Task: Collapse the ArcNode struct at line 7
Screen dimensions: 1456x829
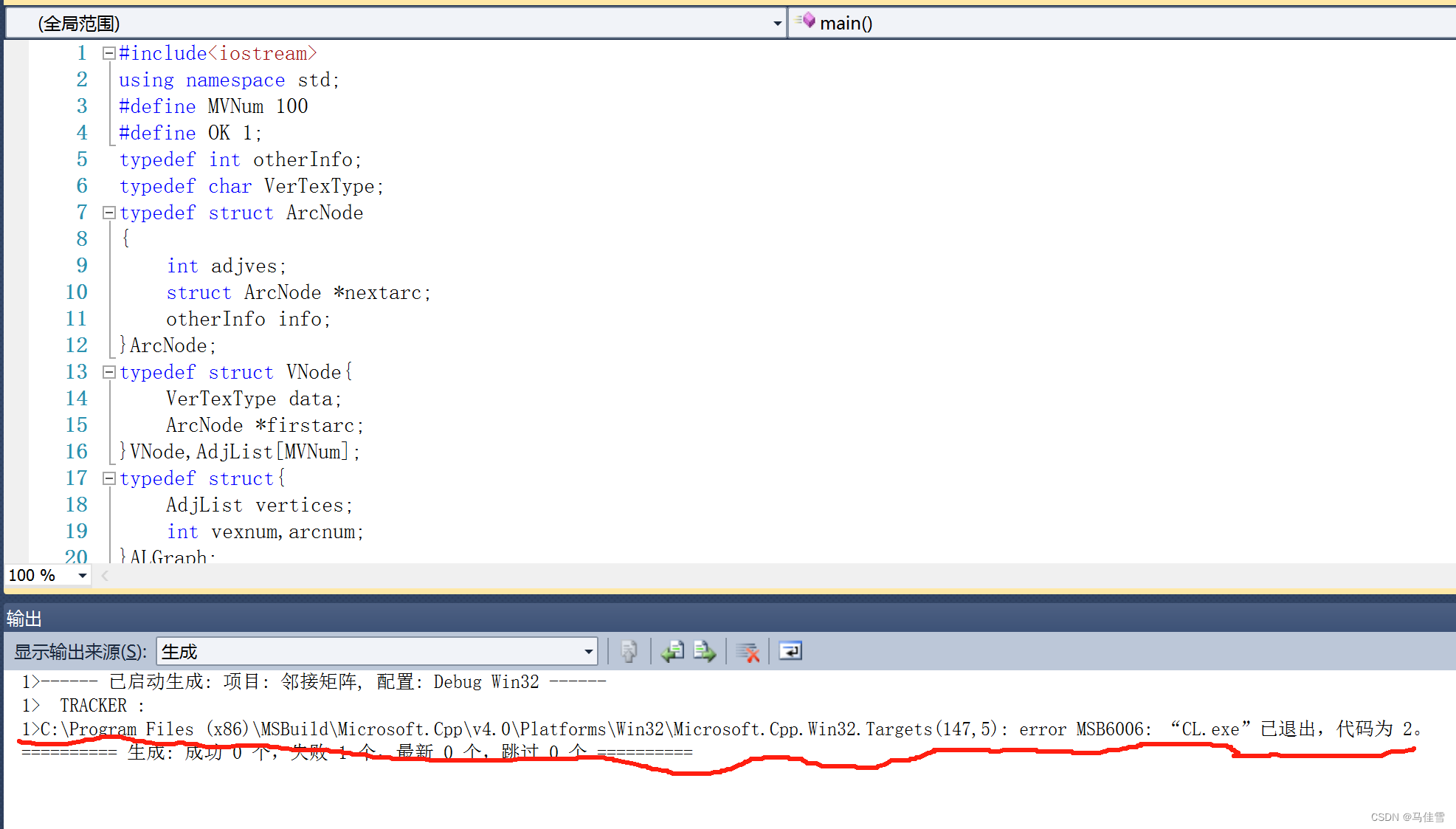Action: (108, 213)
